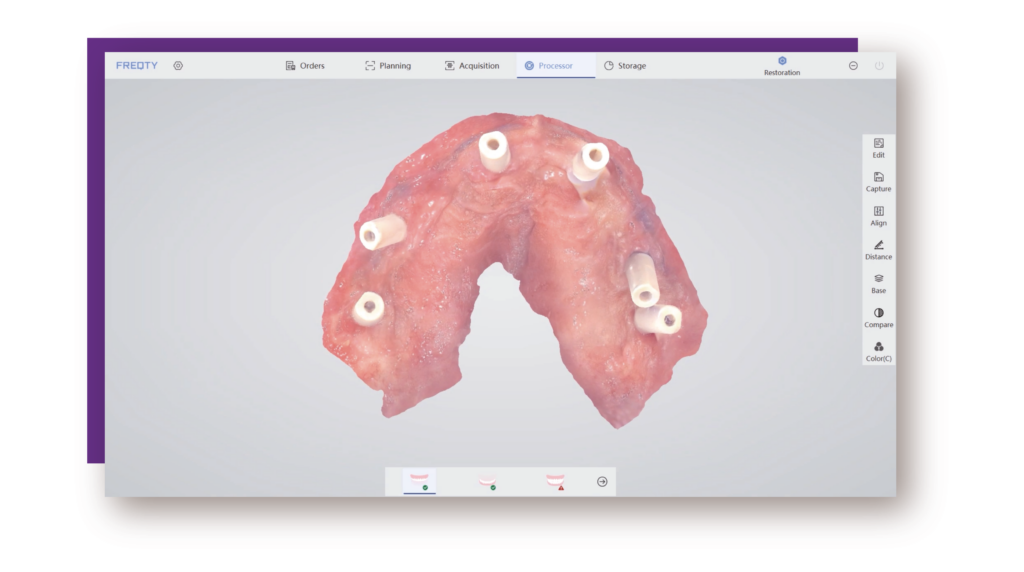Select the first upper jaw scan thumbnail
This screenshot has height=572, width=1024.
[419, 482]
